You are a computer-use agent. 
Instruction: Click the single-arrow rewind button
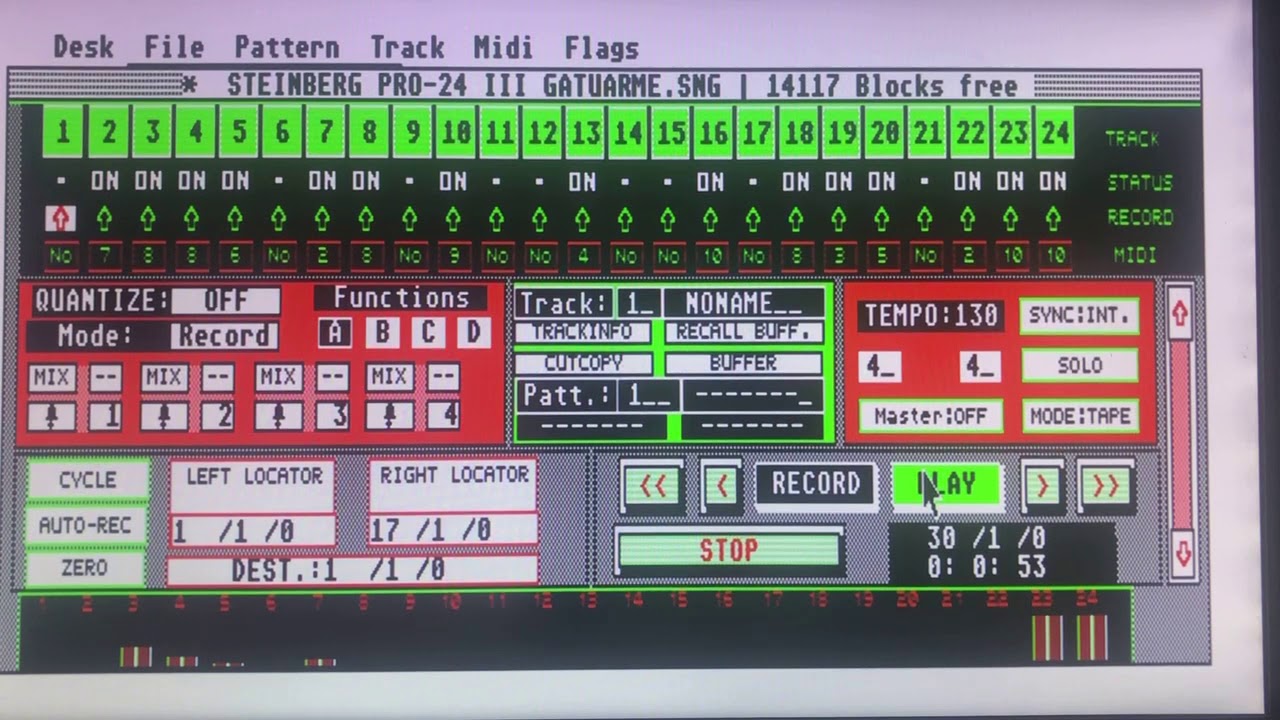click(x=721, y=485)
